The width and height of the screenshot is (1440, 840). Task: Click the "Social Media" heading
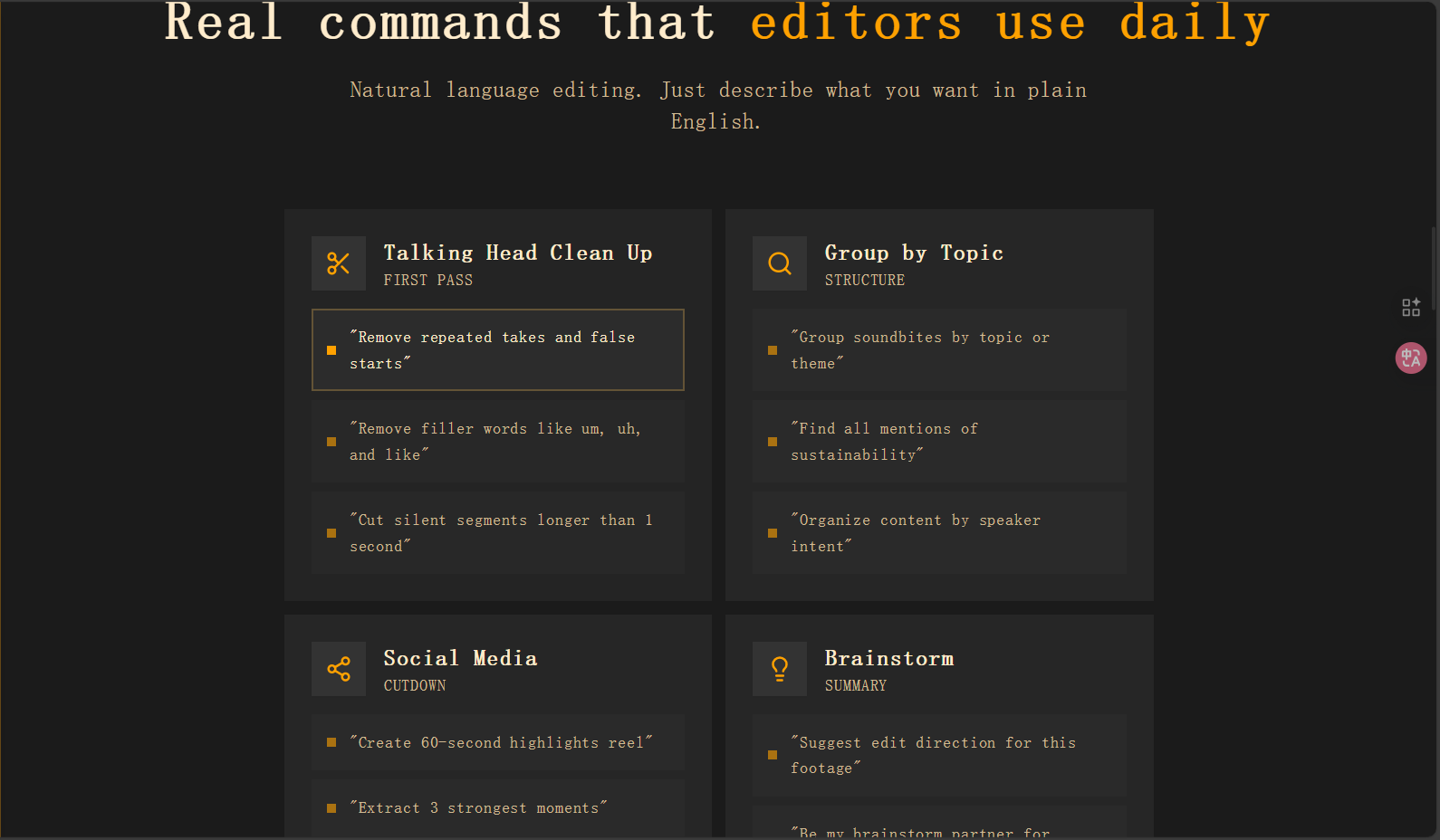click(460, 658)
